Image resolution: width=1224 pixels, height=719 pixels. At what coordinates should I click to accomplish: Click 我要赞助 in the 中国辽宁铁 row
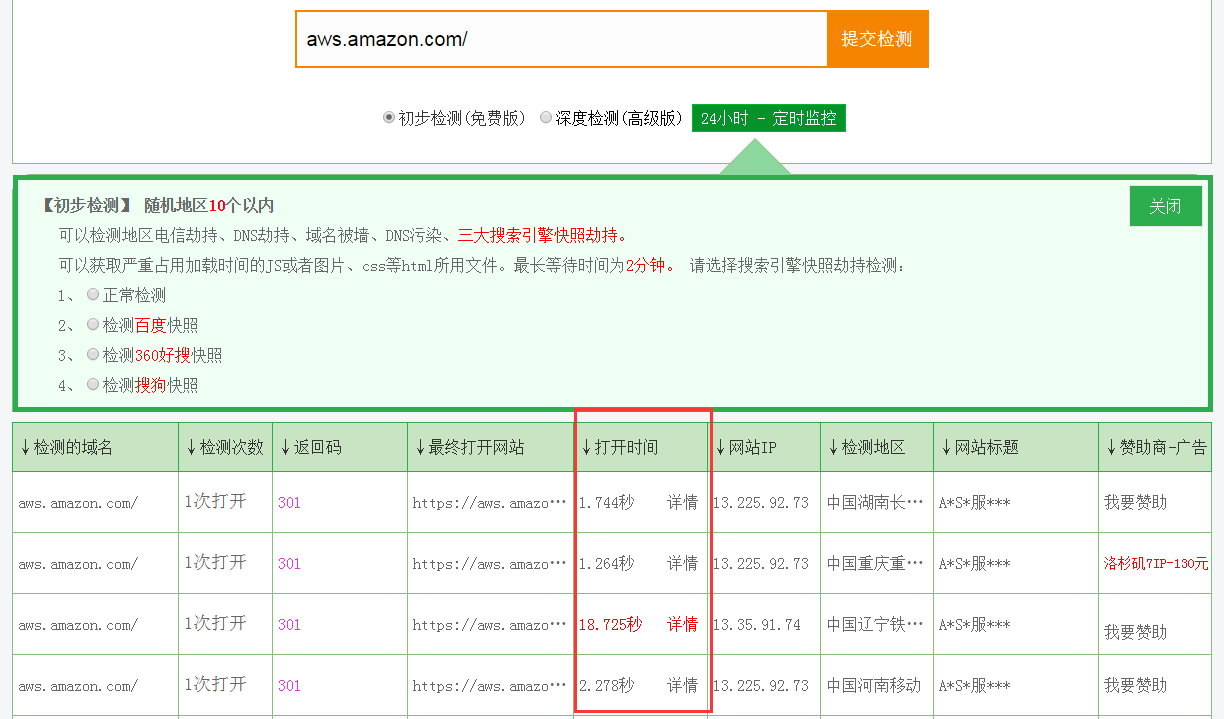click(1135, 632)
